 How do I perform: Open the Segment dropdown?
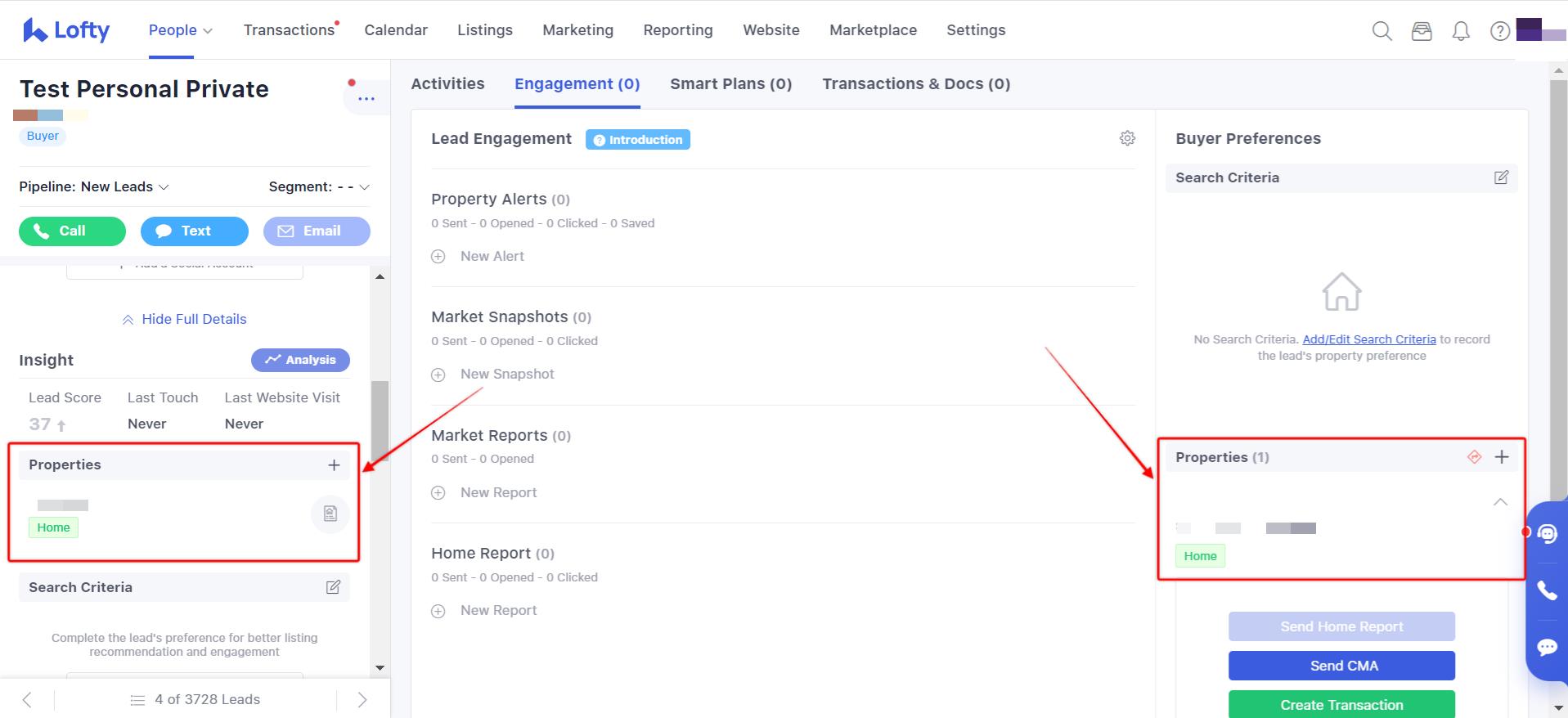click(x=319, y=186)
